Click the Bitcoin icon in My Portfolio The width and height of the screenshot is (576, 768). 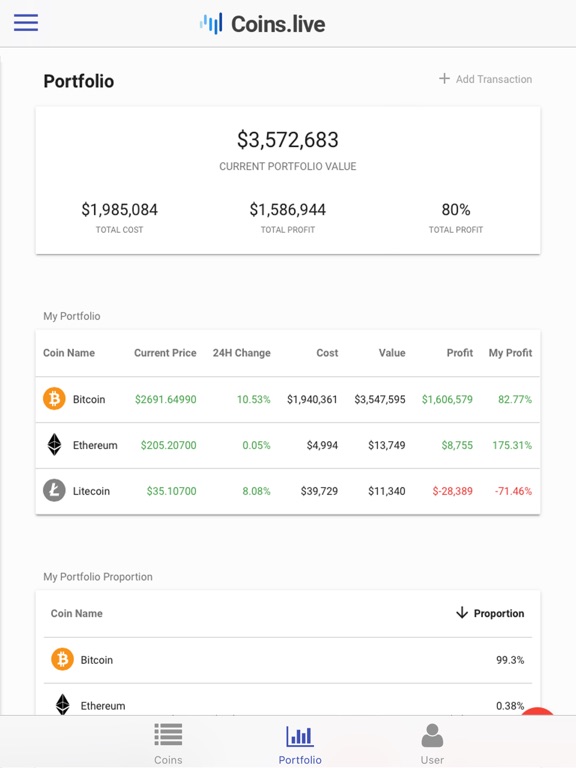point(54,399)
